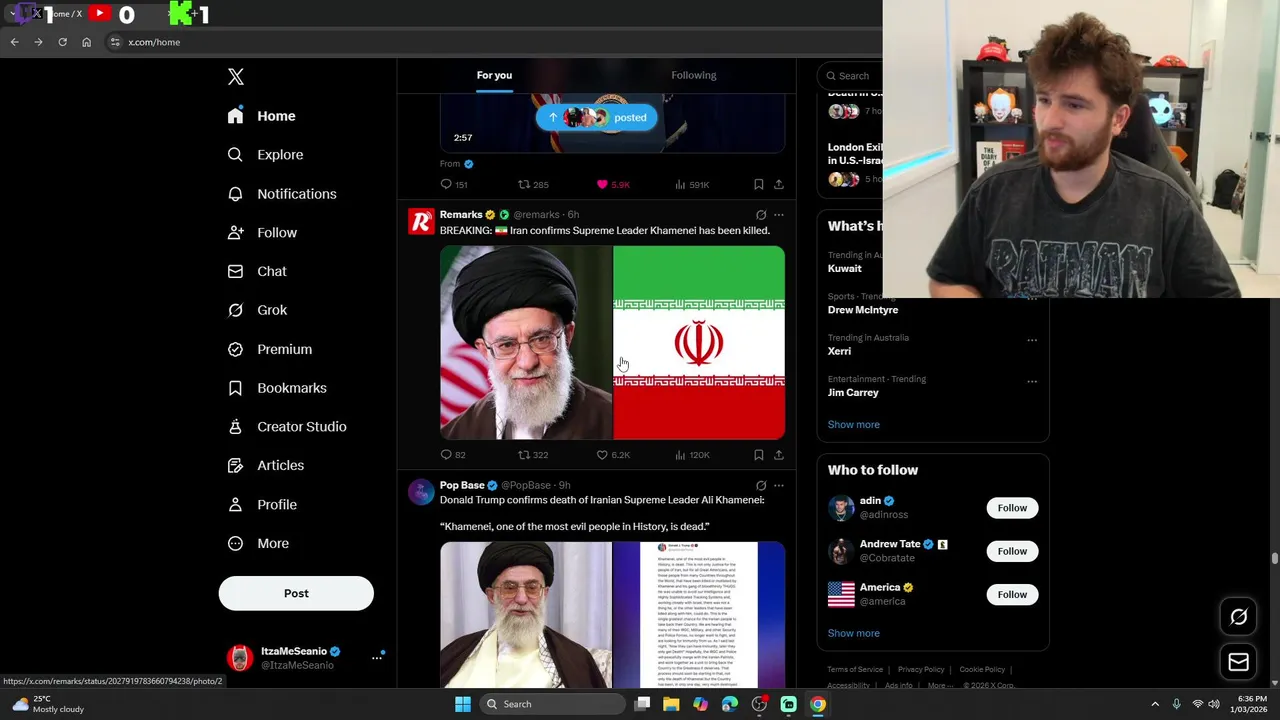Open the floating messages envelope button
Viewport: 1280px width, 720px height.
1238,662
